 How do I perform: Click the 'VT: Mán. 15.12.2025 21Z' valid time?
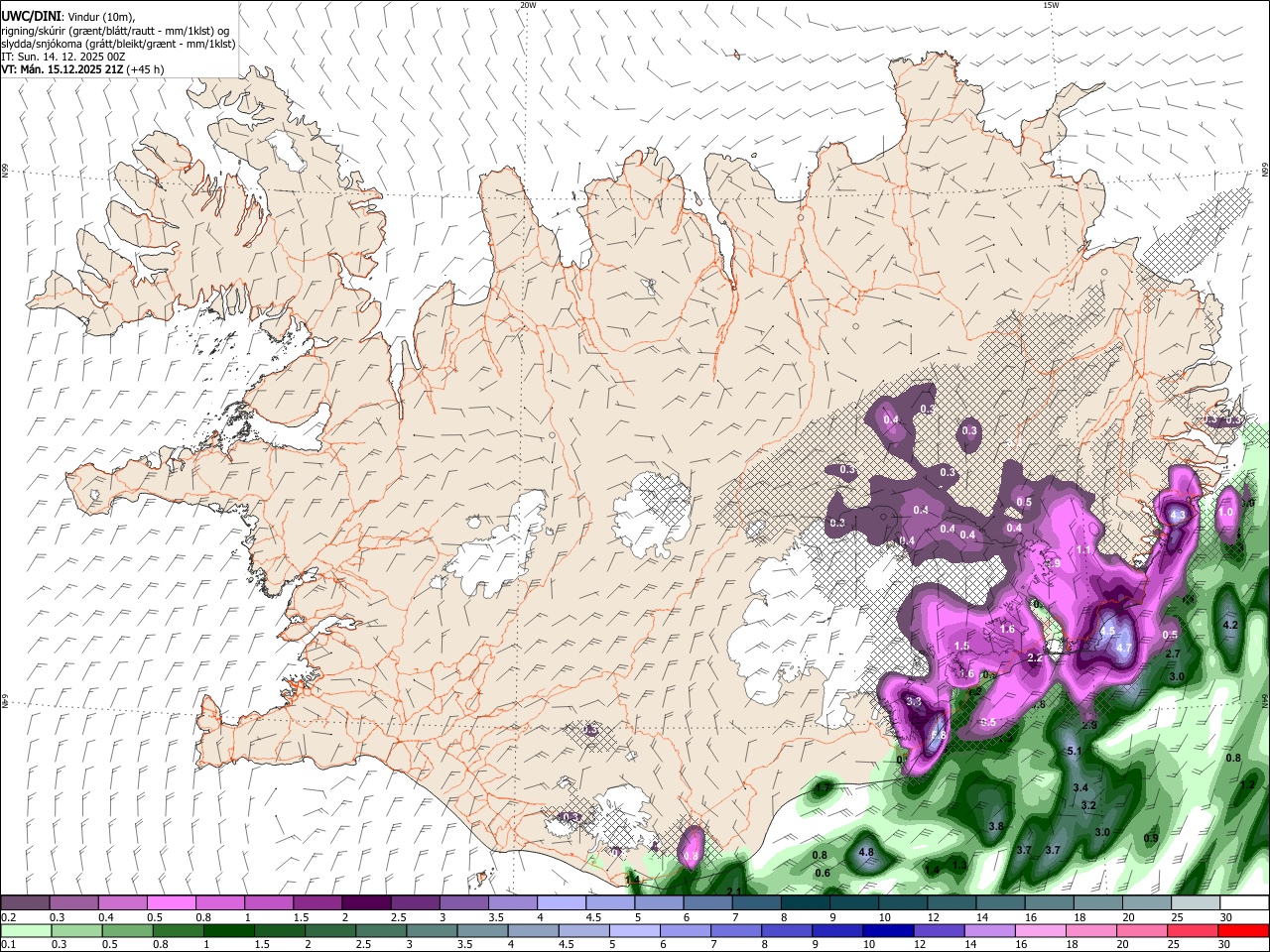(x=63, y=69)
